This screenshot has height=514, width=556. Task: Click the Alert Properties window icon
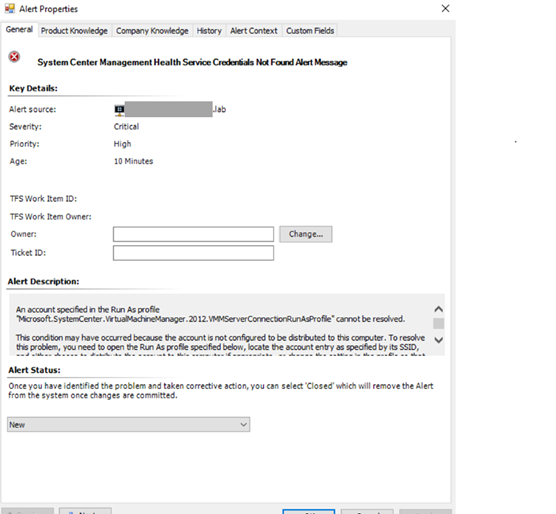[x=10, y=9]
